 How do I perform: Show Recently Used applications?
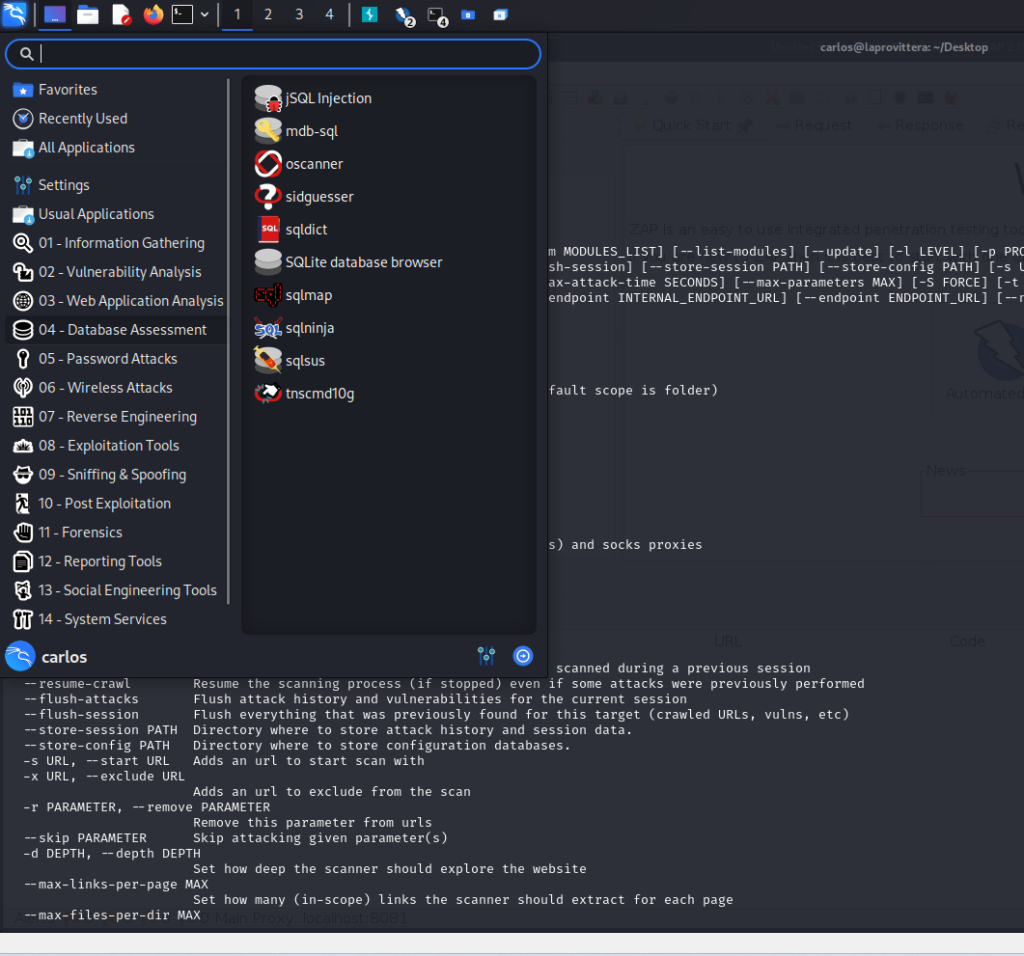point(82,119)
